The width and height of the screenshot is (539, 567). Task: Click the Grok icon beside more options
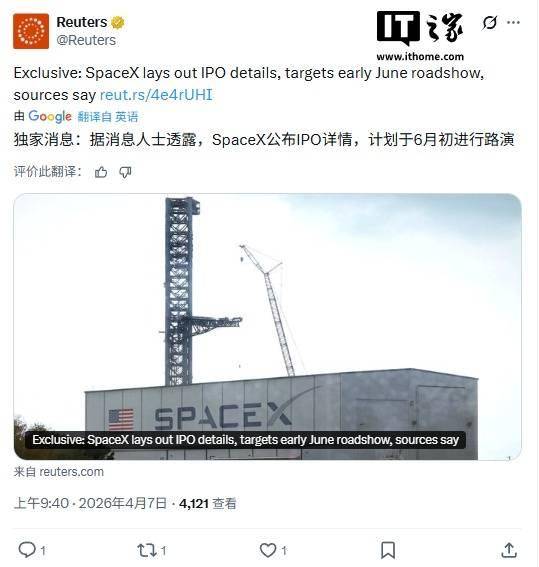[x=489, y=23]
